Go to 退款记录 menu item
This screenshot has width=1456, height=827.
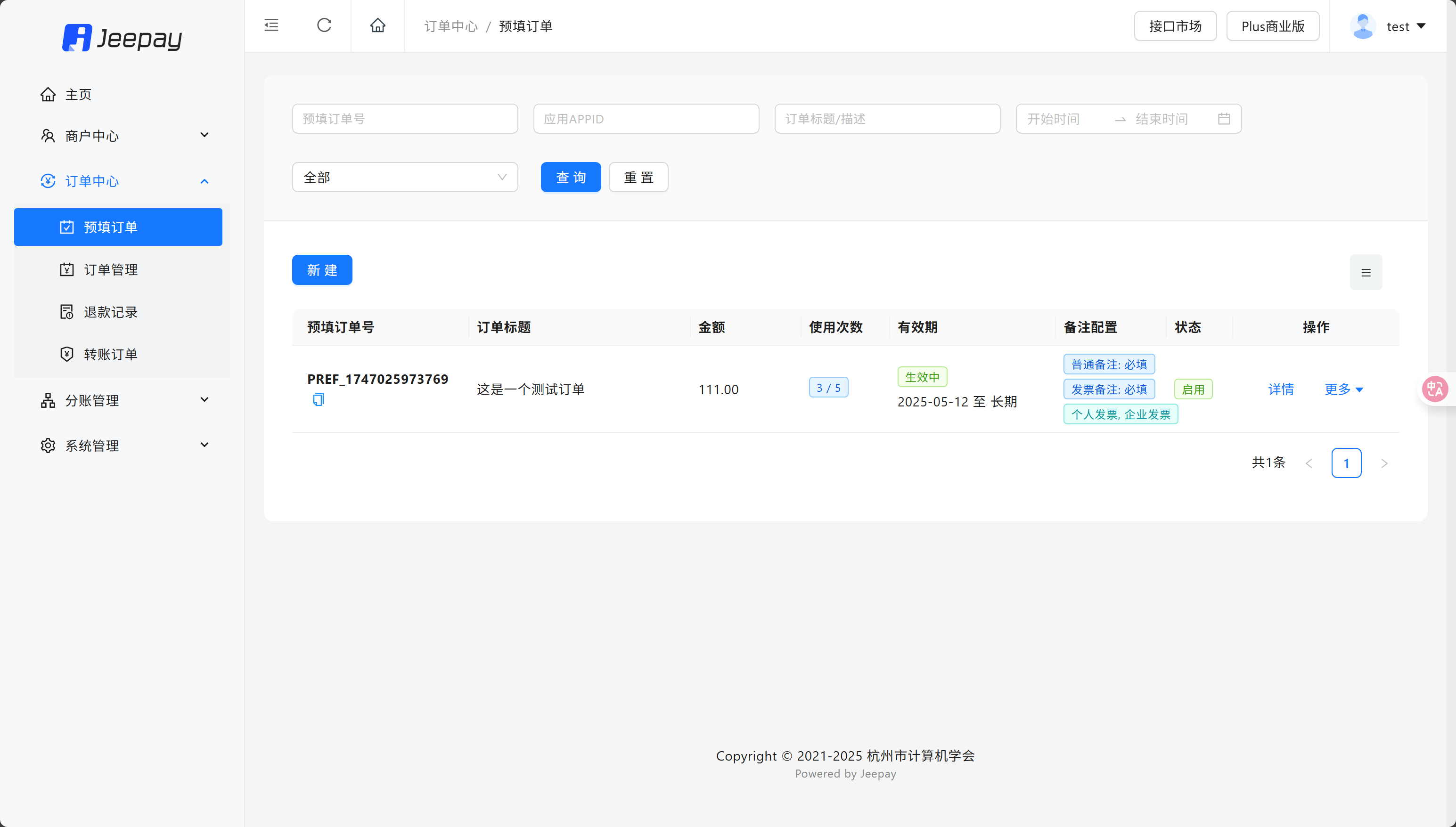pos(111,312)
